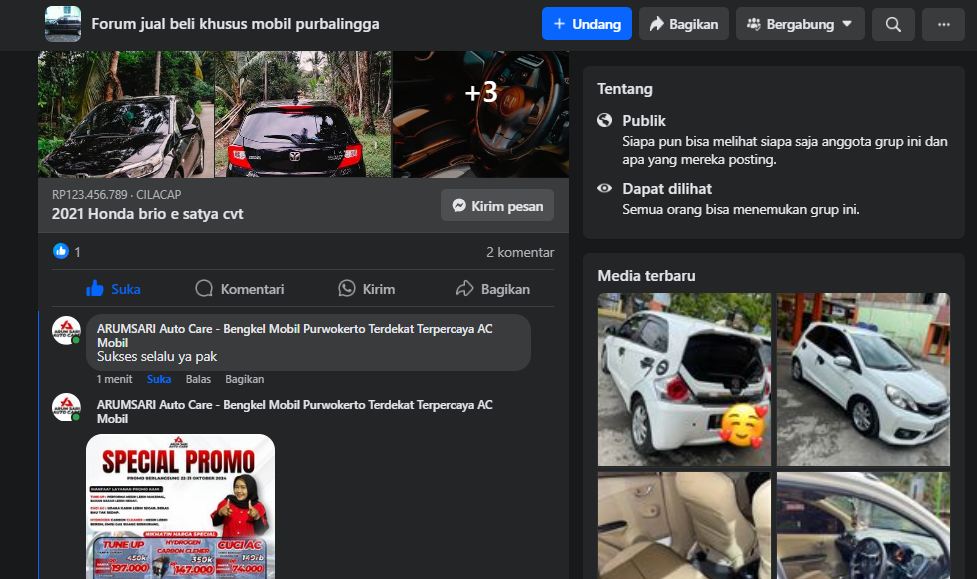977x579 pixels.
Task: Like the 'Sukses selalu ya pak' comment
Action: click(159, 379)
